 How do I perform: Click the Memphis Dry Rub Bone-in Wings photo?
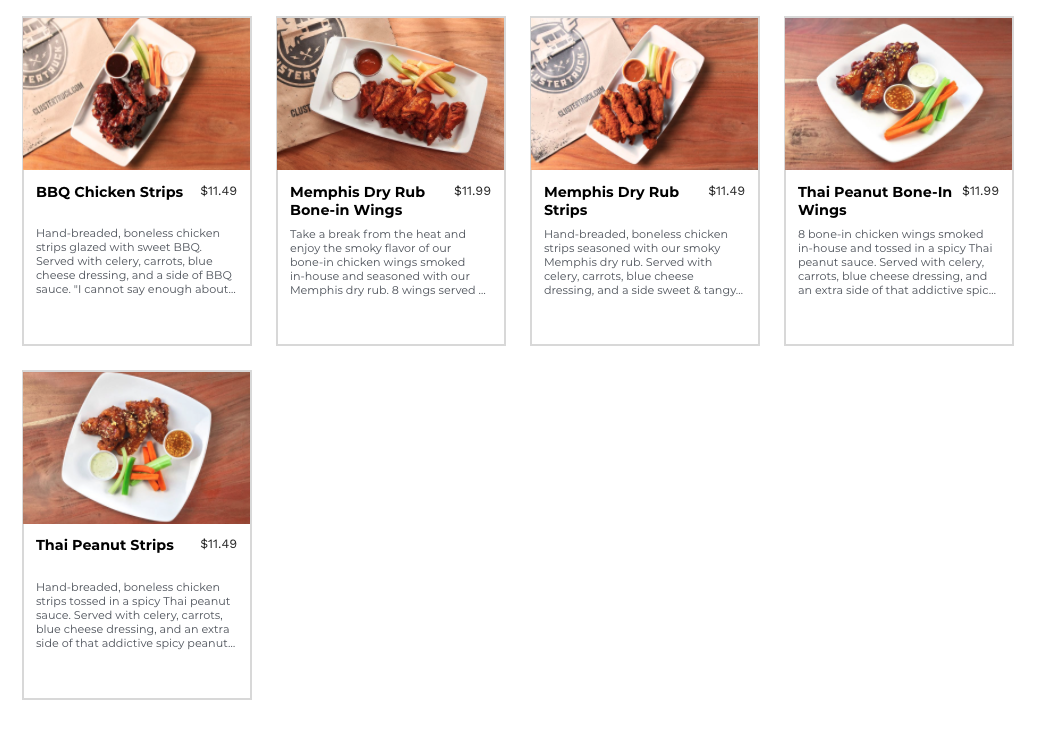391,94
